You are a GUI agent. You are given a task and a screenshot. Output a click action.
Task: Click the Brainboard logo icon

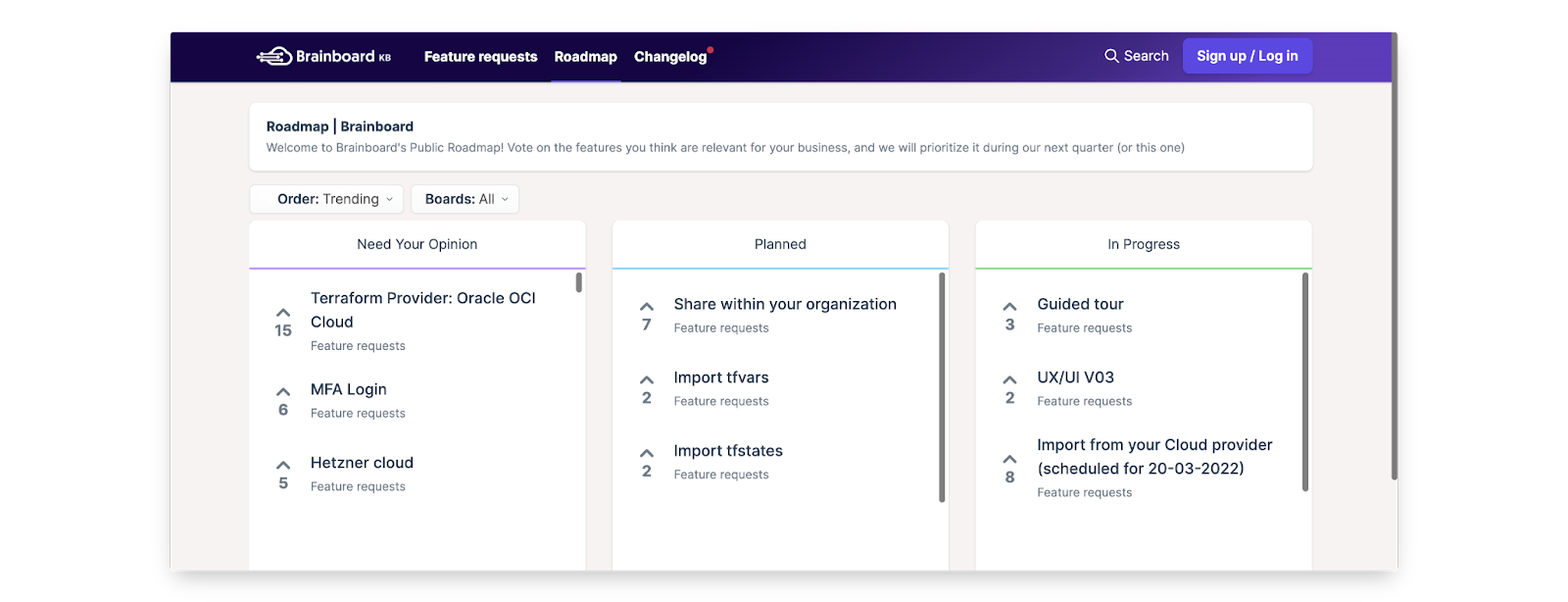click(274, 57)
